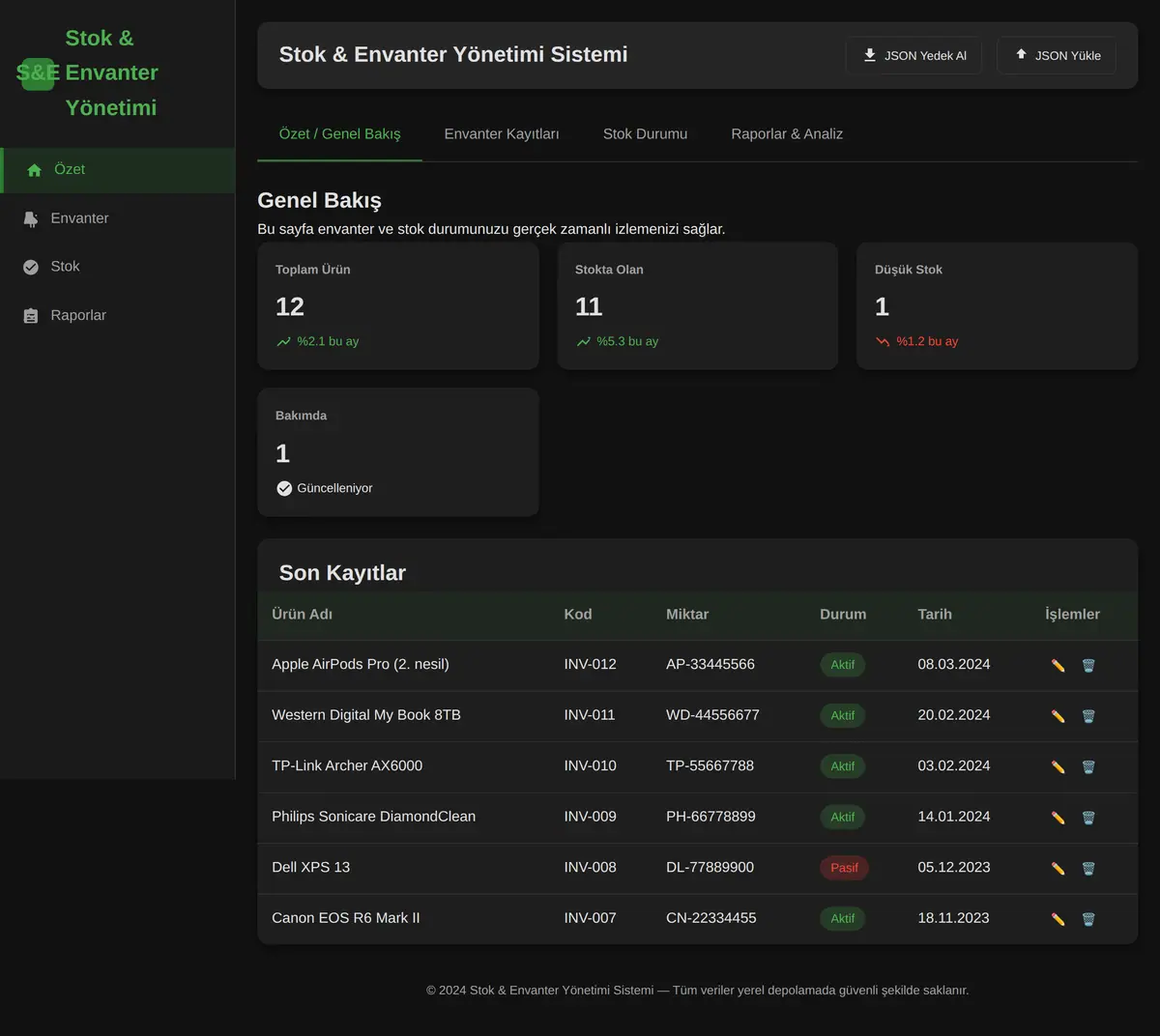Delete the Western Digital My Book record

[x=1088, y=716]
